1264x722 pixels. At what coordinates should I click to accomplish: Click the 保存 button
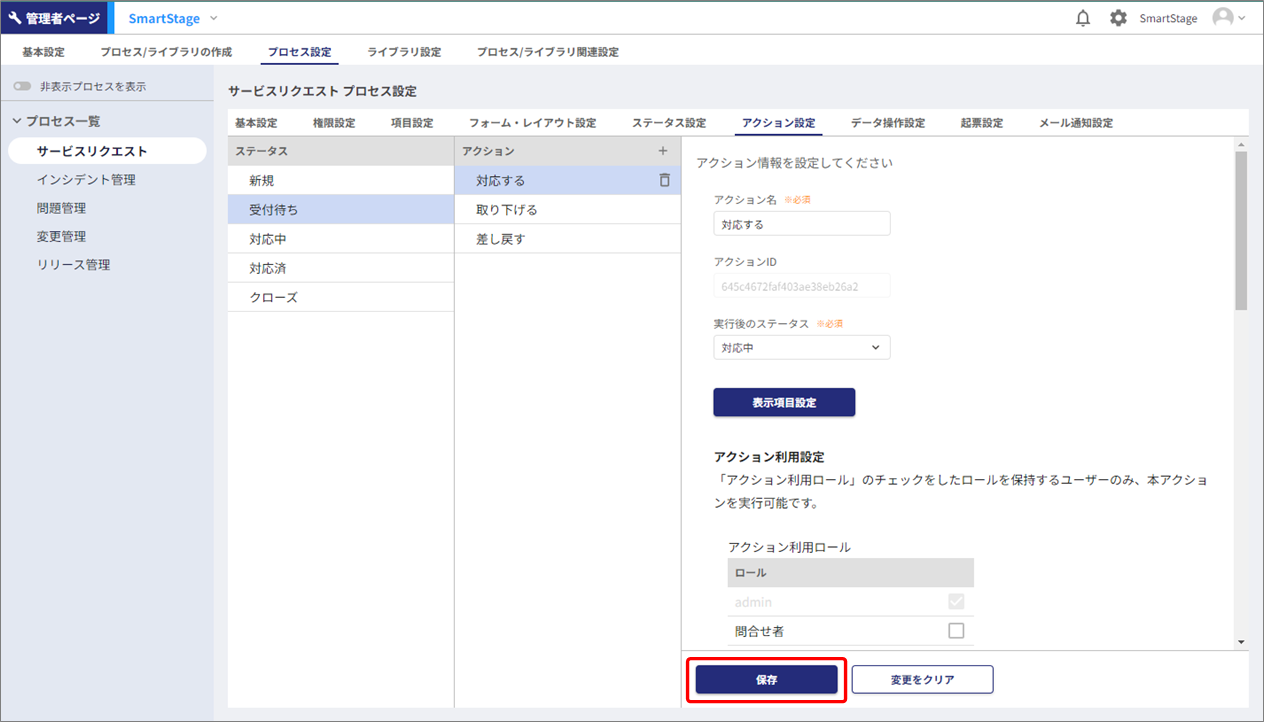(x=766, y=680)
